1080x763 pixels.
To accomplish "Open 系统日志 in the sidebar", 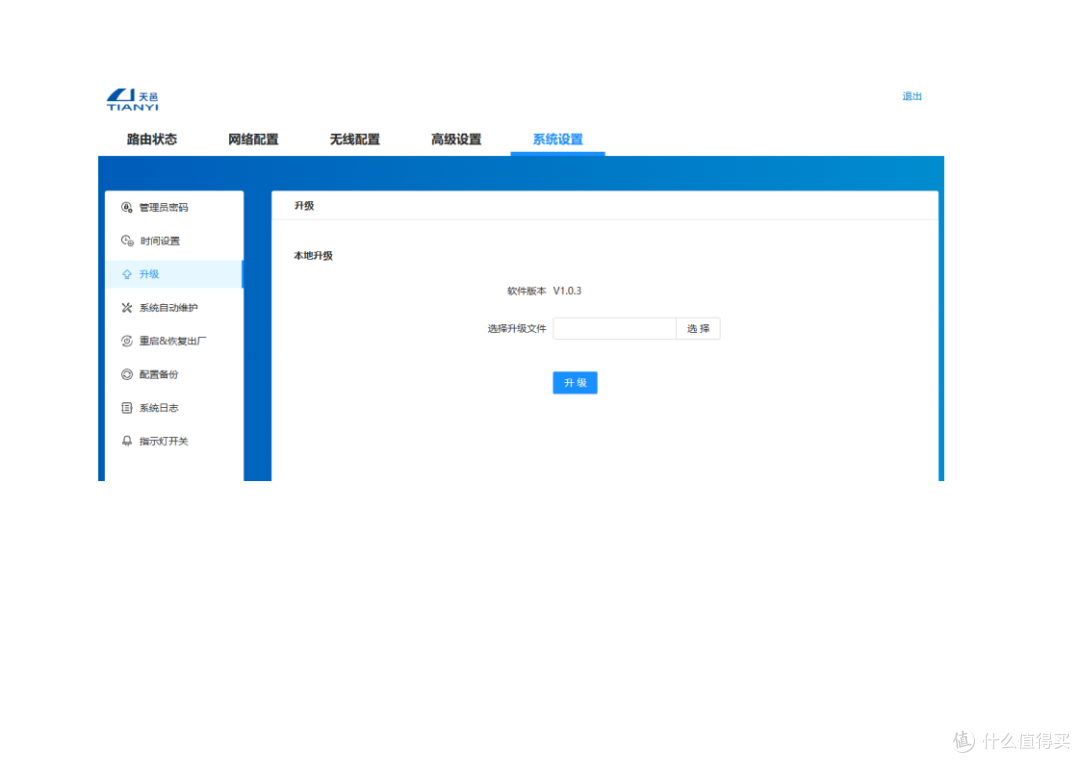I will [174, 408].
